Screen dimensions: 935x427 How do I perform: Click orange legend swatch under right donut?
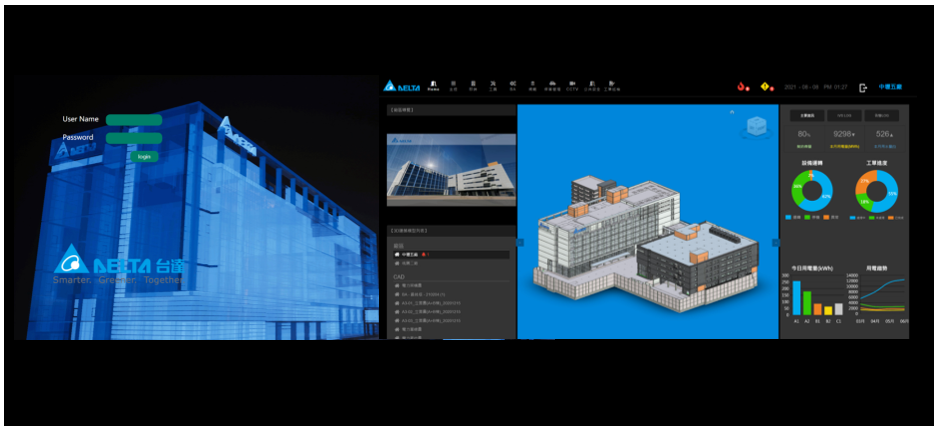coord(891,218)
